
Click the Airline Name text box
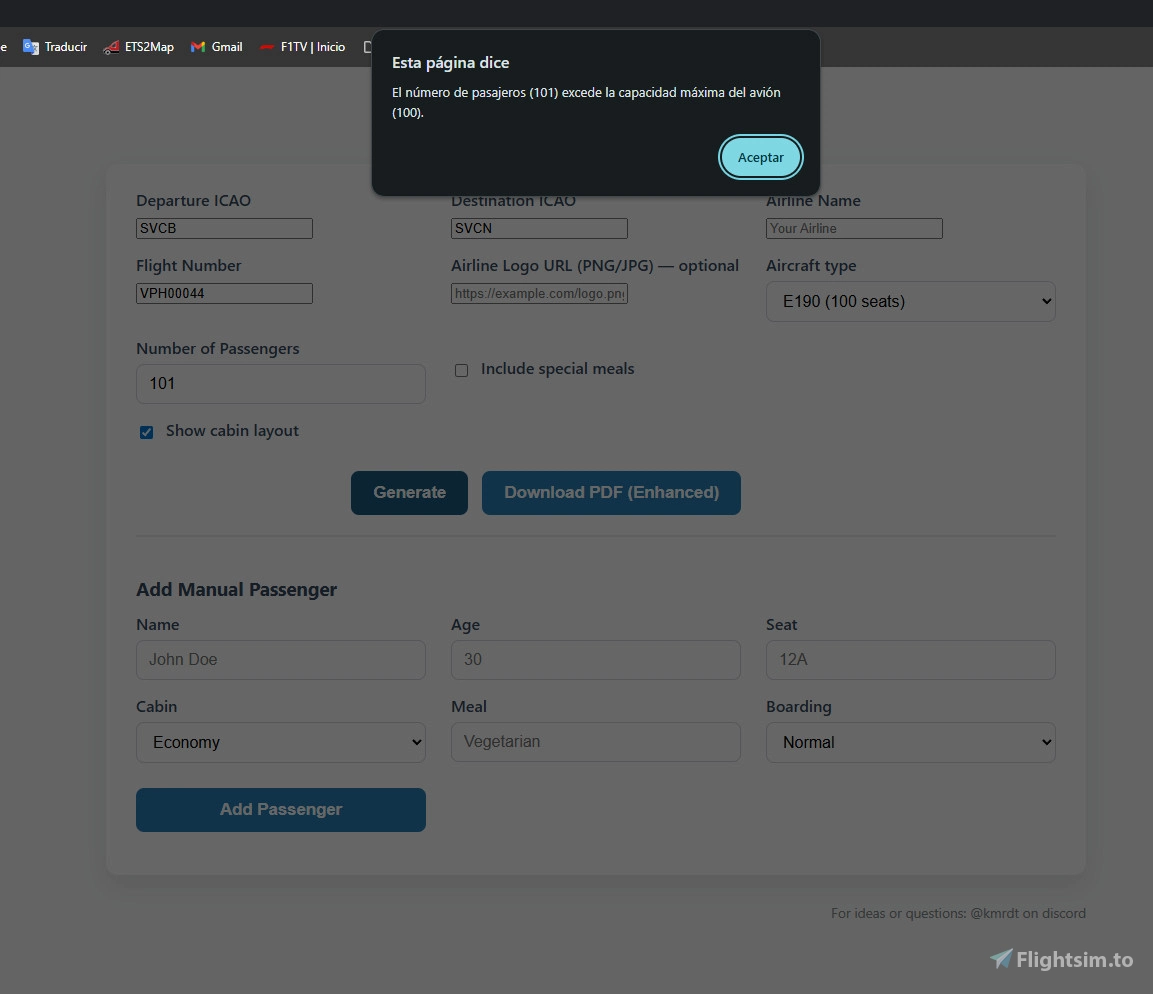point(853,228)
